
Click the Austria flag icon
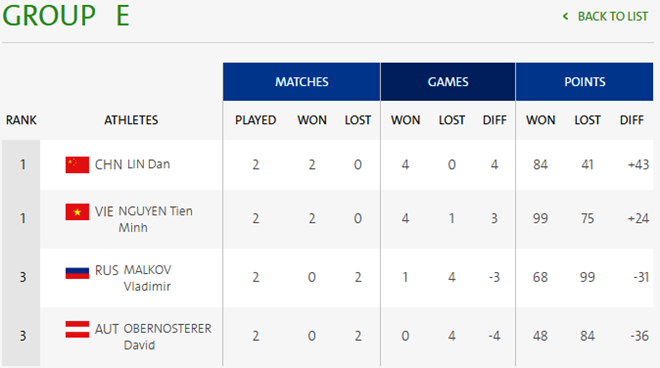click(x=77, y=329)
